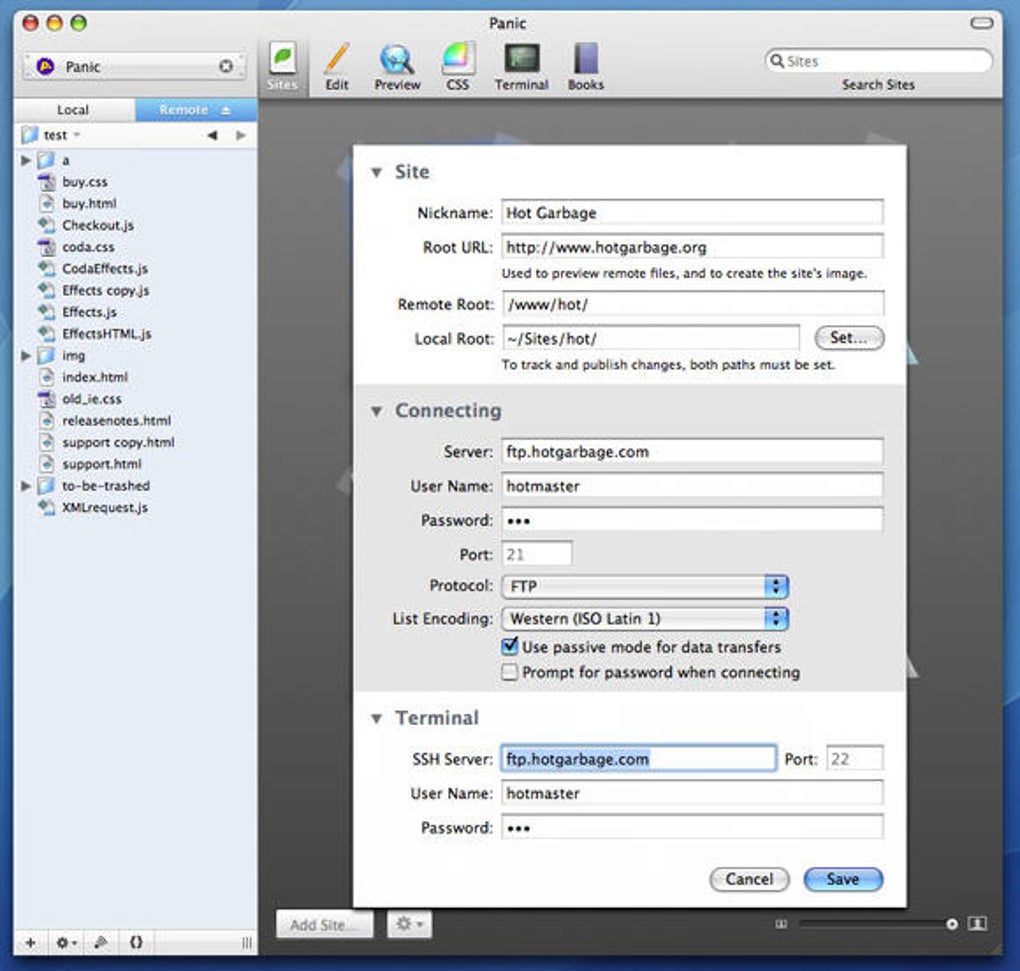This screenshot has height=971, width=1020.
Task: Select Effects.js in file list
Action: click(89, 312)
